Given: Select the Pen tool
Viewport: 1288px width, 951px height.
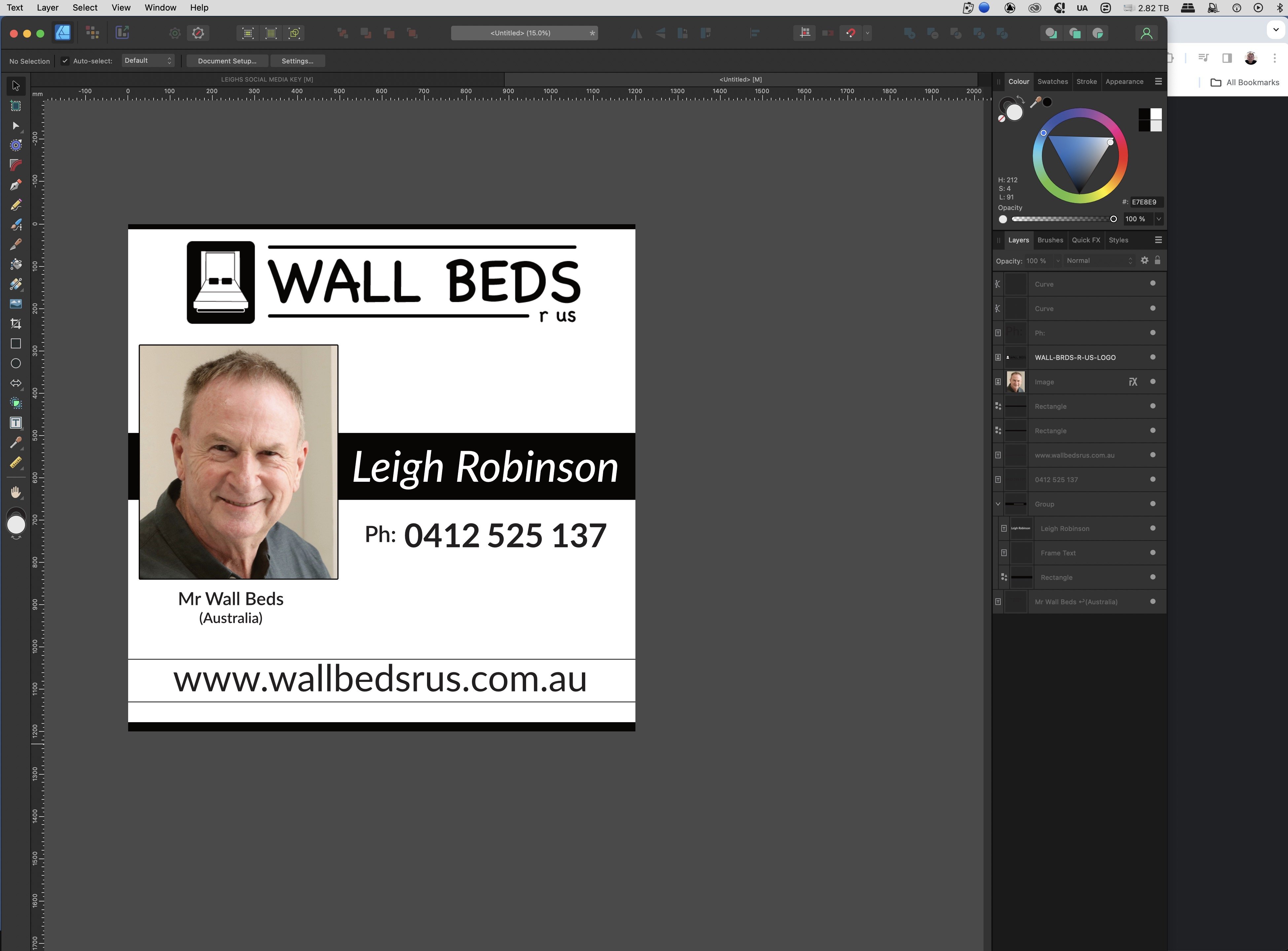Looking at the screenshot, I should pyautogui.click(x=16, y=185).
